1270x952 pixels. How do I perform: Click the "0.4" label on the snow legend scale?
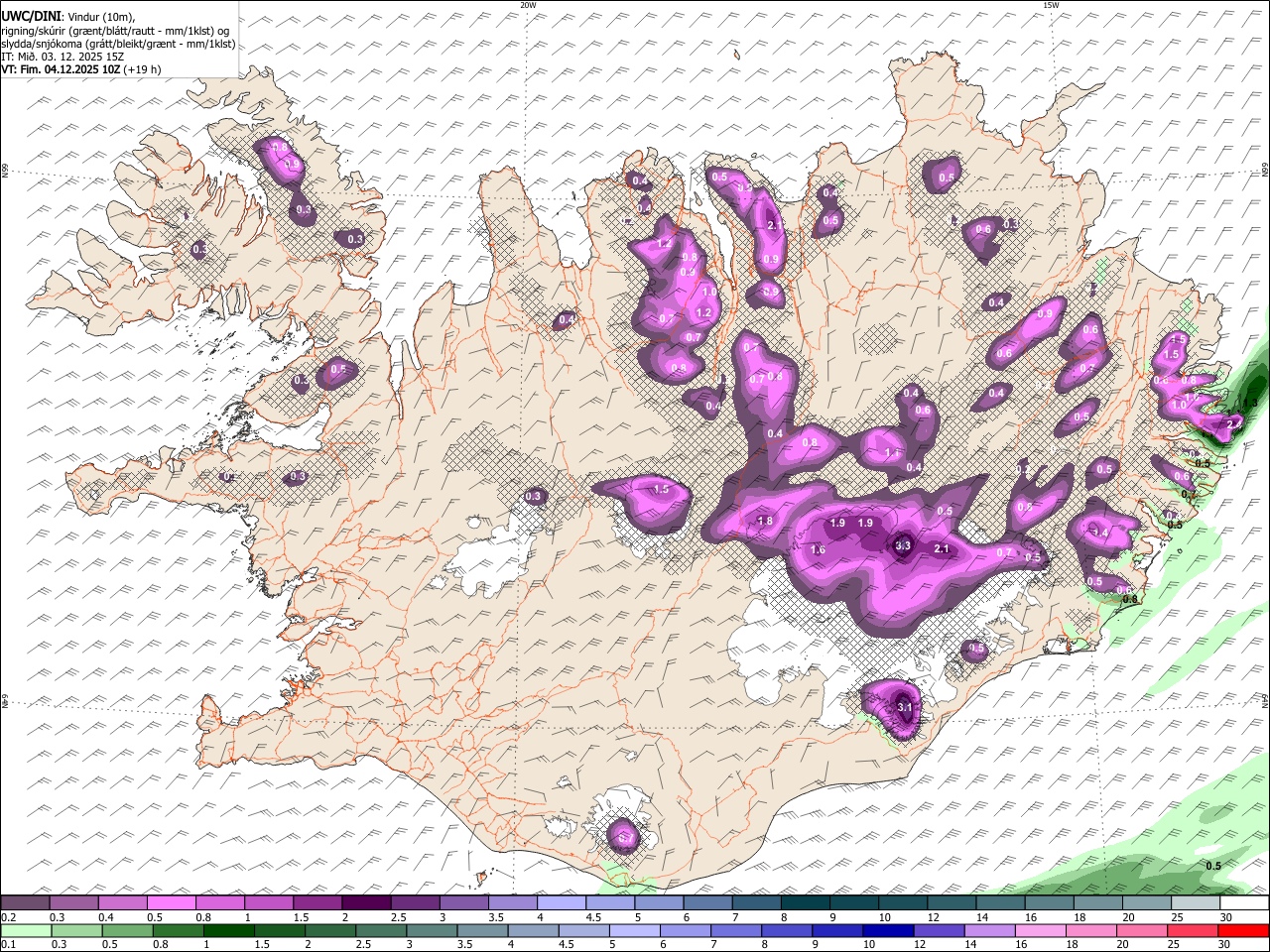click(x=104, y=917)
